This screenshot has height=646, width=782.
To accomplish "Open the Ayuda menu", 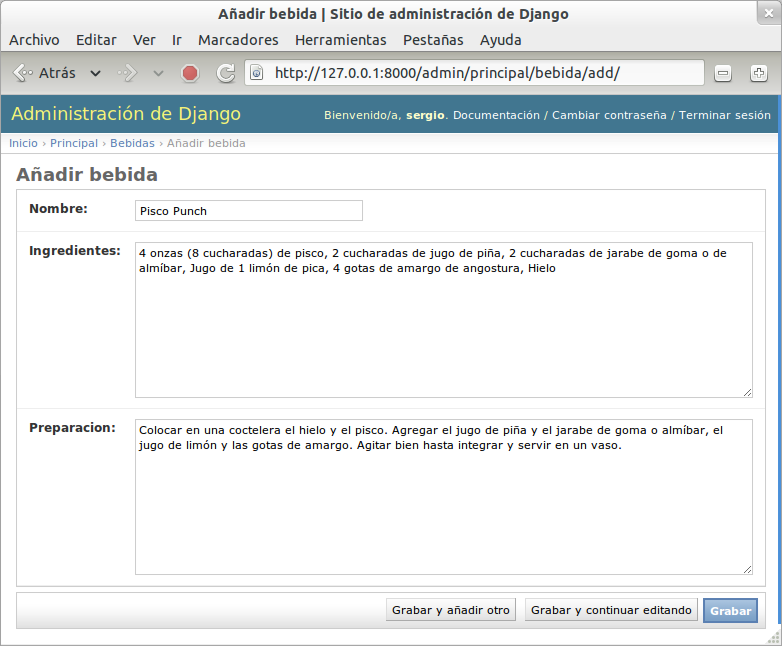I will [x=501, y=40].
